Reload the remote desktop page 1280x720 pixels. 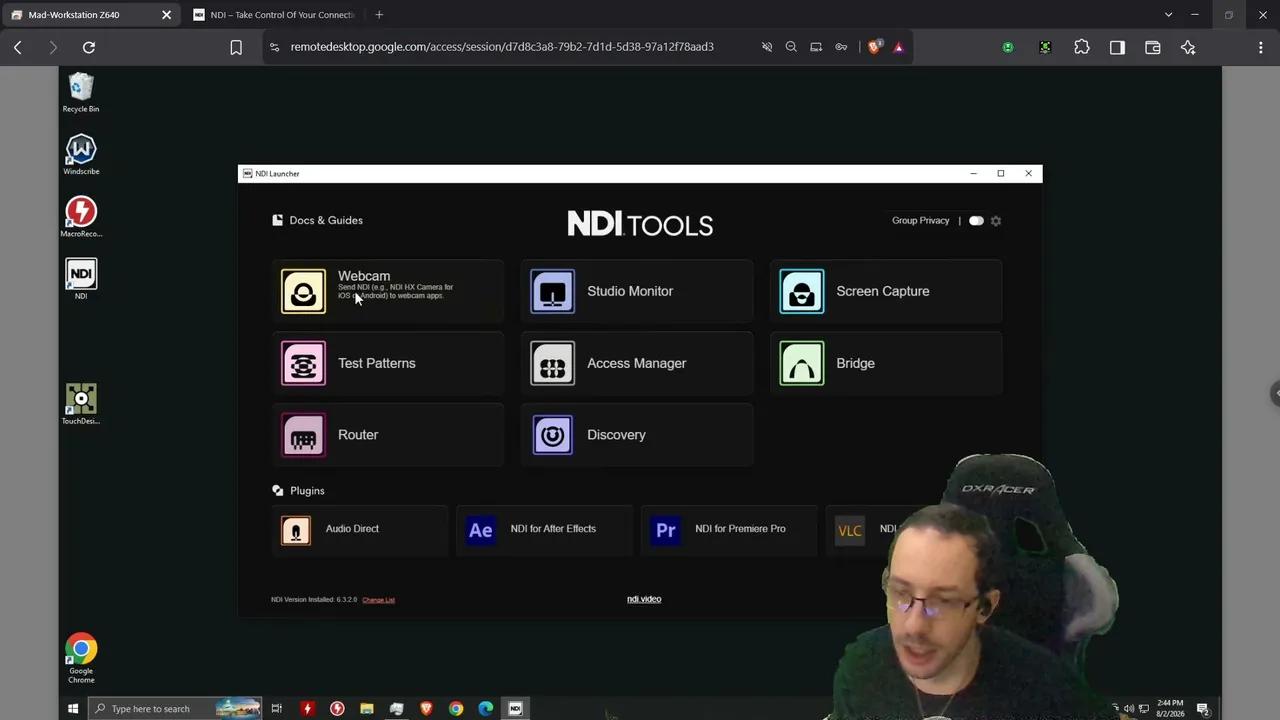89,47
